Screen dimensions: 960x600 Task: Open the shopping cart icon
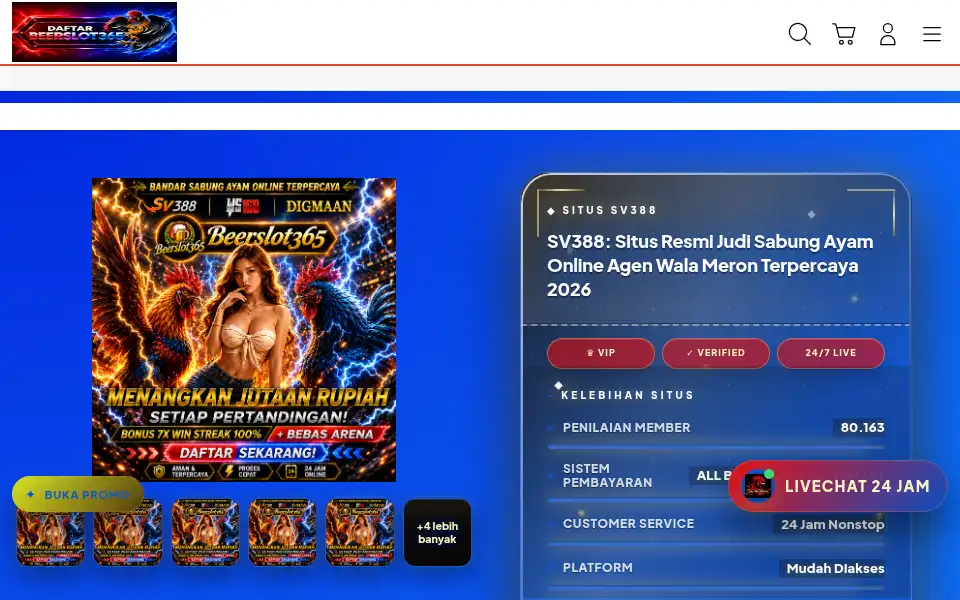(844, 34)
